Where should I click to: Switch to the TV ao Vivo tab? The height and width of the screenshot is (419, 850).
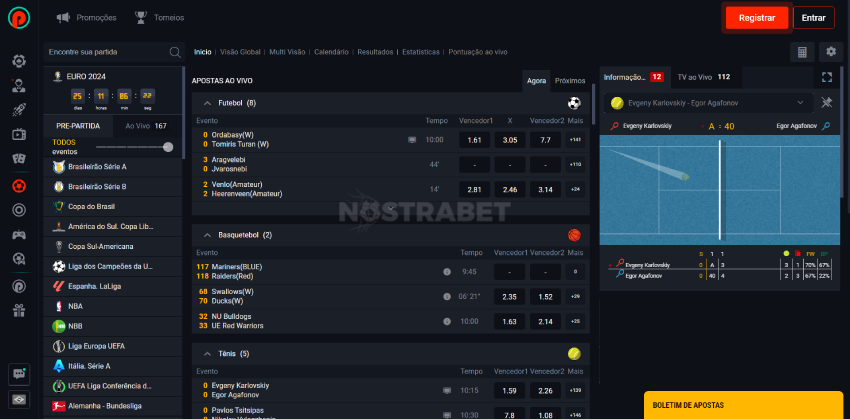704,77
